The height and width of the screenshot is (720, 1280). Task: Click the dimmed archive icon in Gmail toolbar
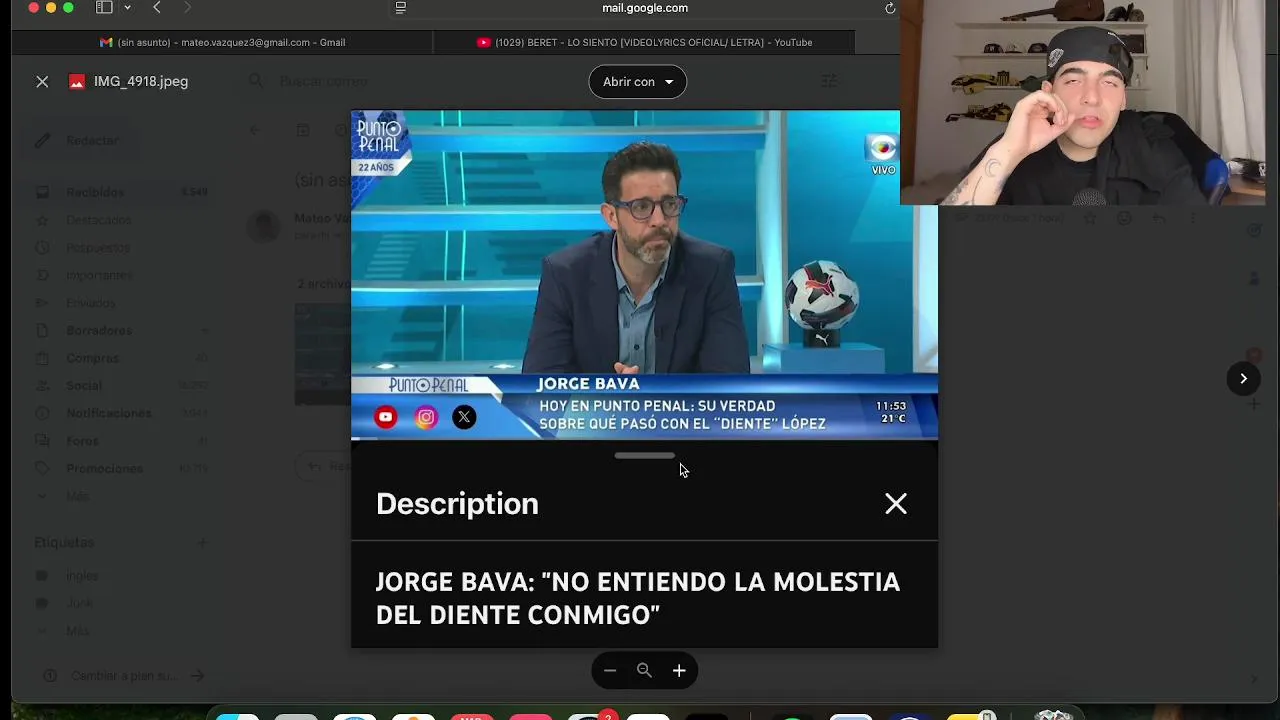pyautogui.click(x=303, y=130)
